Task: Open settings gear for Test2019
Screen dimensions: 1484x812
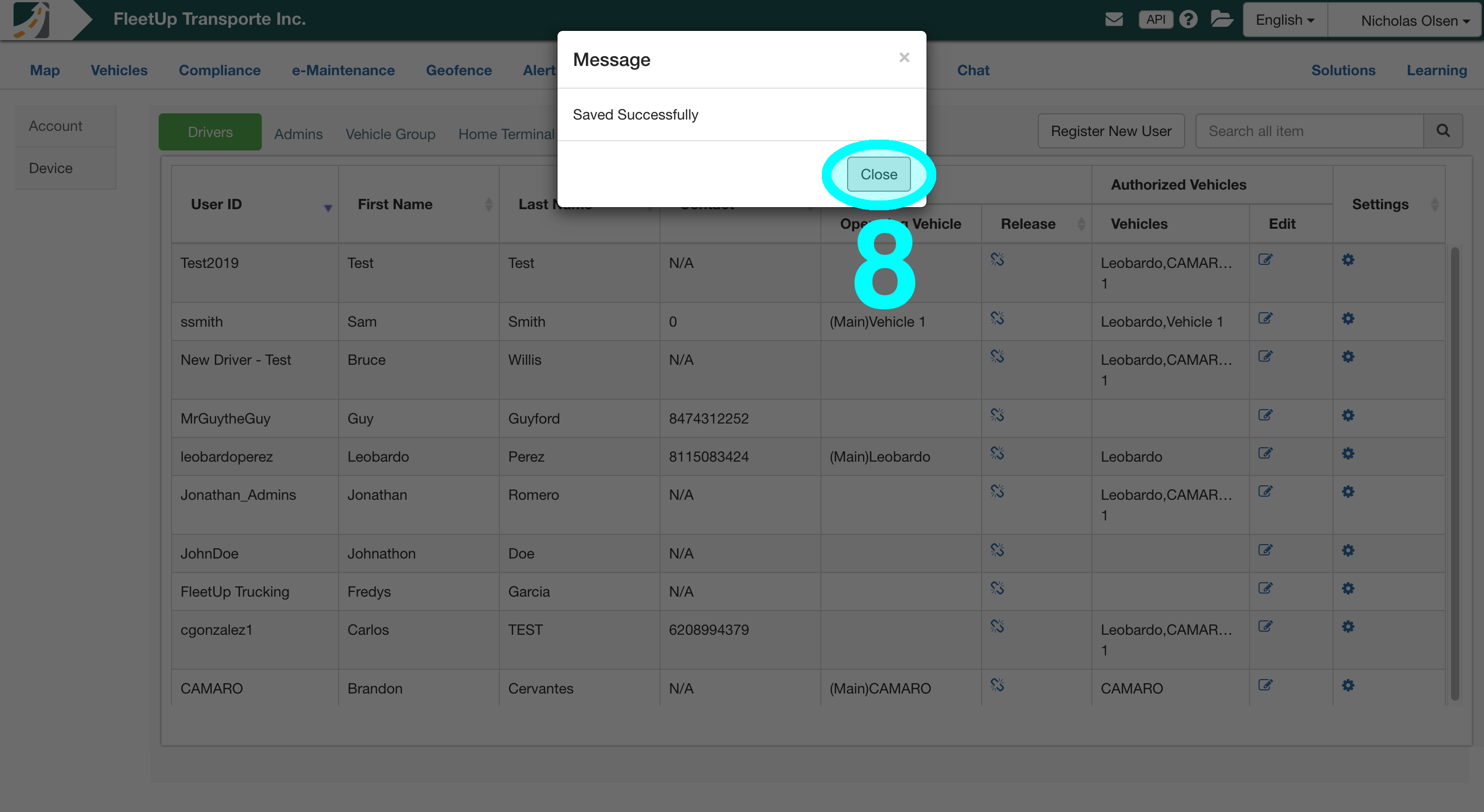Action: click(x=1348, y=260)
